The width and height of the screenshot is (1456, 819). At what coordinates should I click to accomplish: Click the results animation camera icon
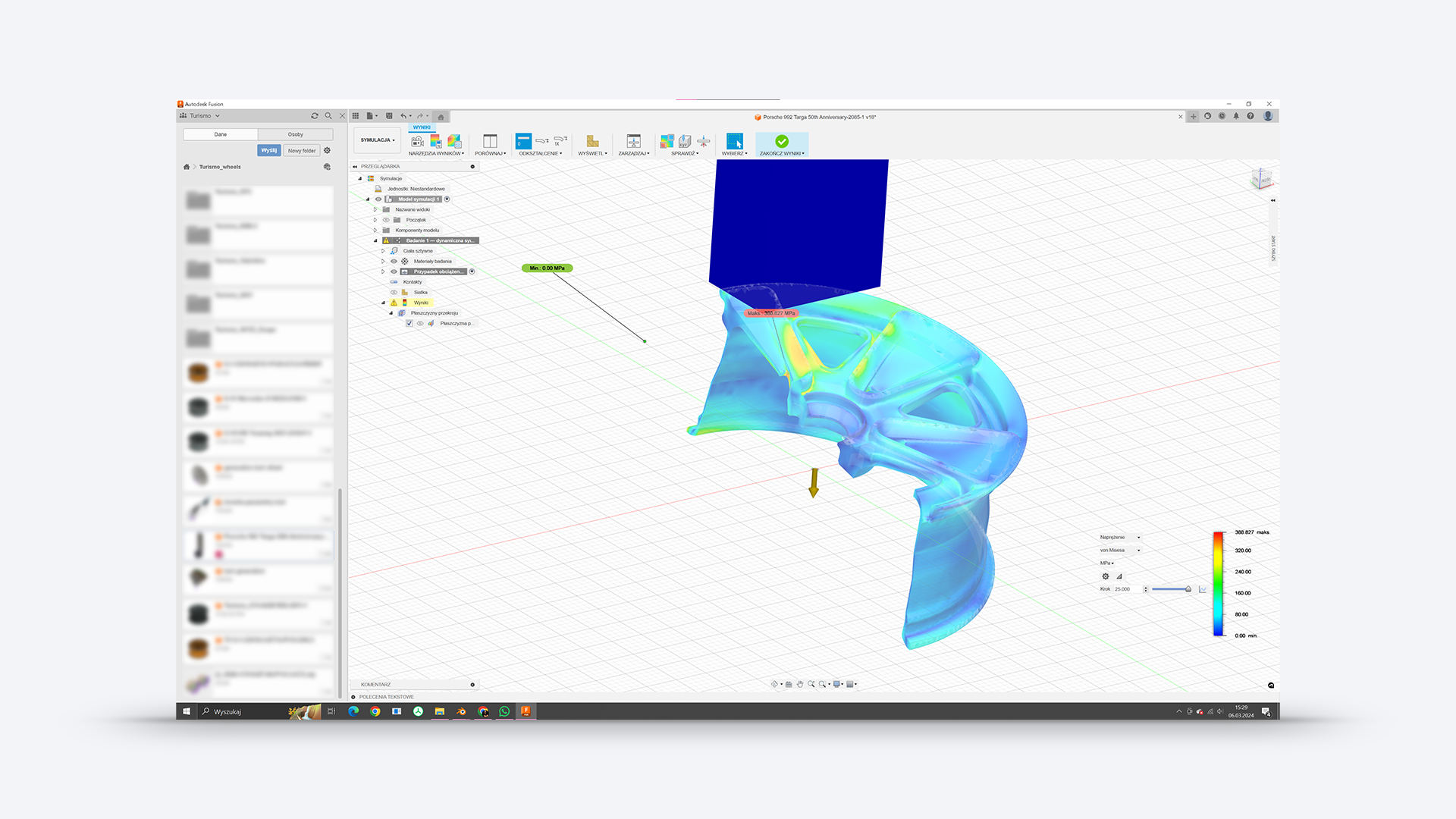(x=417, y=141)
